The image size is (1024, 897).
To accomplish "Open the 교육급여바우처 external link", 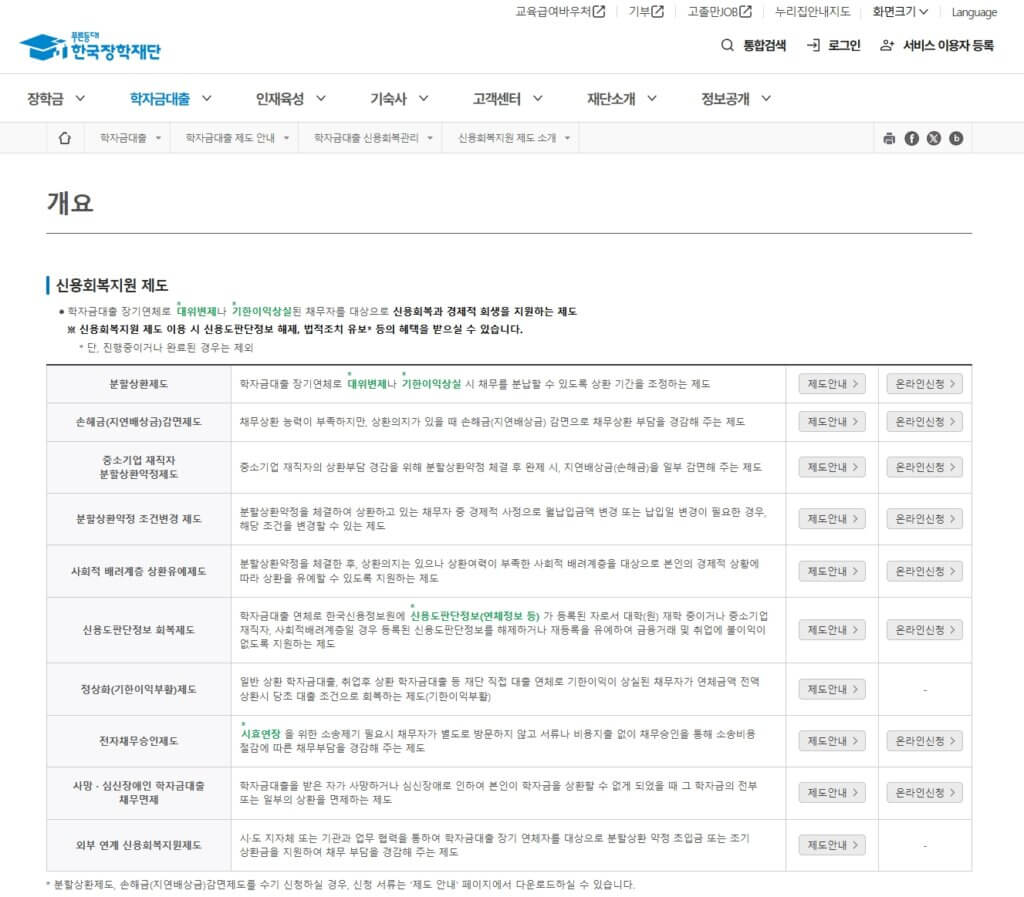I will [560, 12].
